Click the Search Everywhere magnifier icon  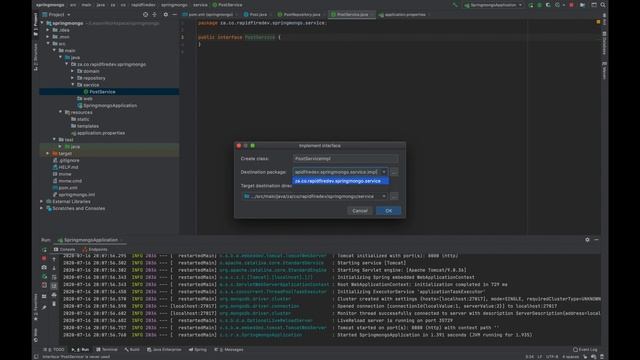point(603,5)
